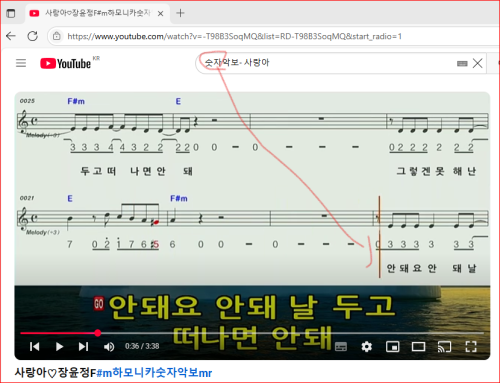Screen dimensions: 500x383
Task: Toggle subtitles captions button
Action: tap(341, 347)
